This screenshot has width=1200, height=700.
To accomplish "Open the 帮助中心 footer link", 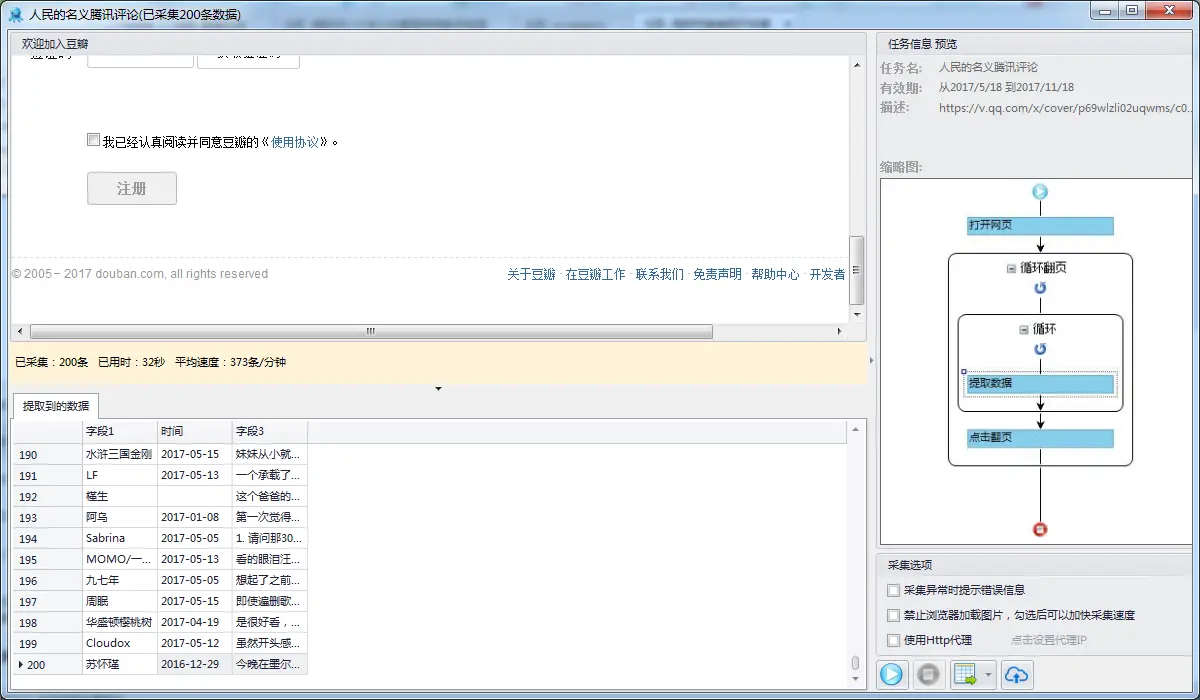I will coord(775,274).
